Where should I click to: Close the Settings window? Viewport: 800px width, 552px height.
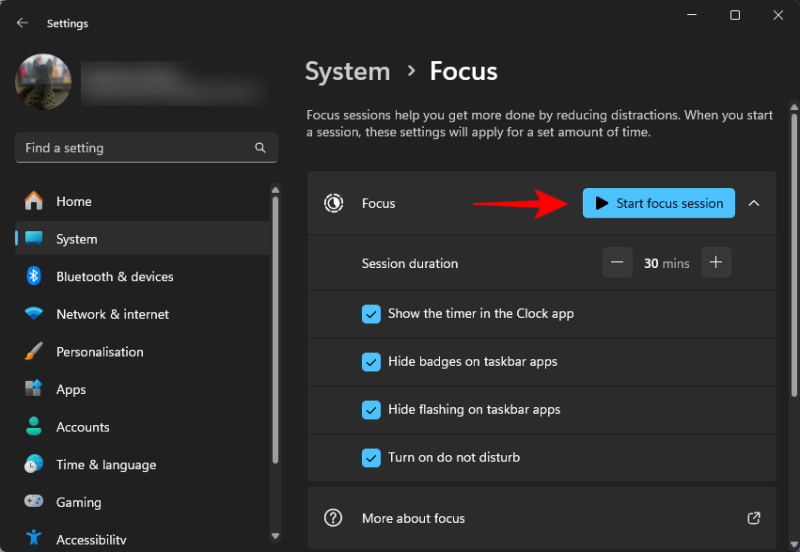pos(778,15)
